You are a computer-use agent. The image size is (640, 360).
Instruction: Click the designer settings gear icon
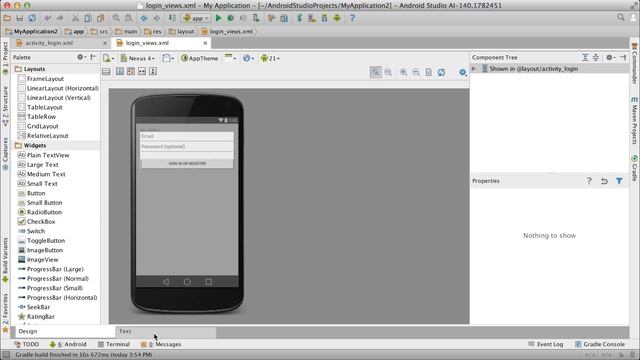[x=462, y=72]
